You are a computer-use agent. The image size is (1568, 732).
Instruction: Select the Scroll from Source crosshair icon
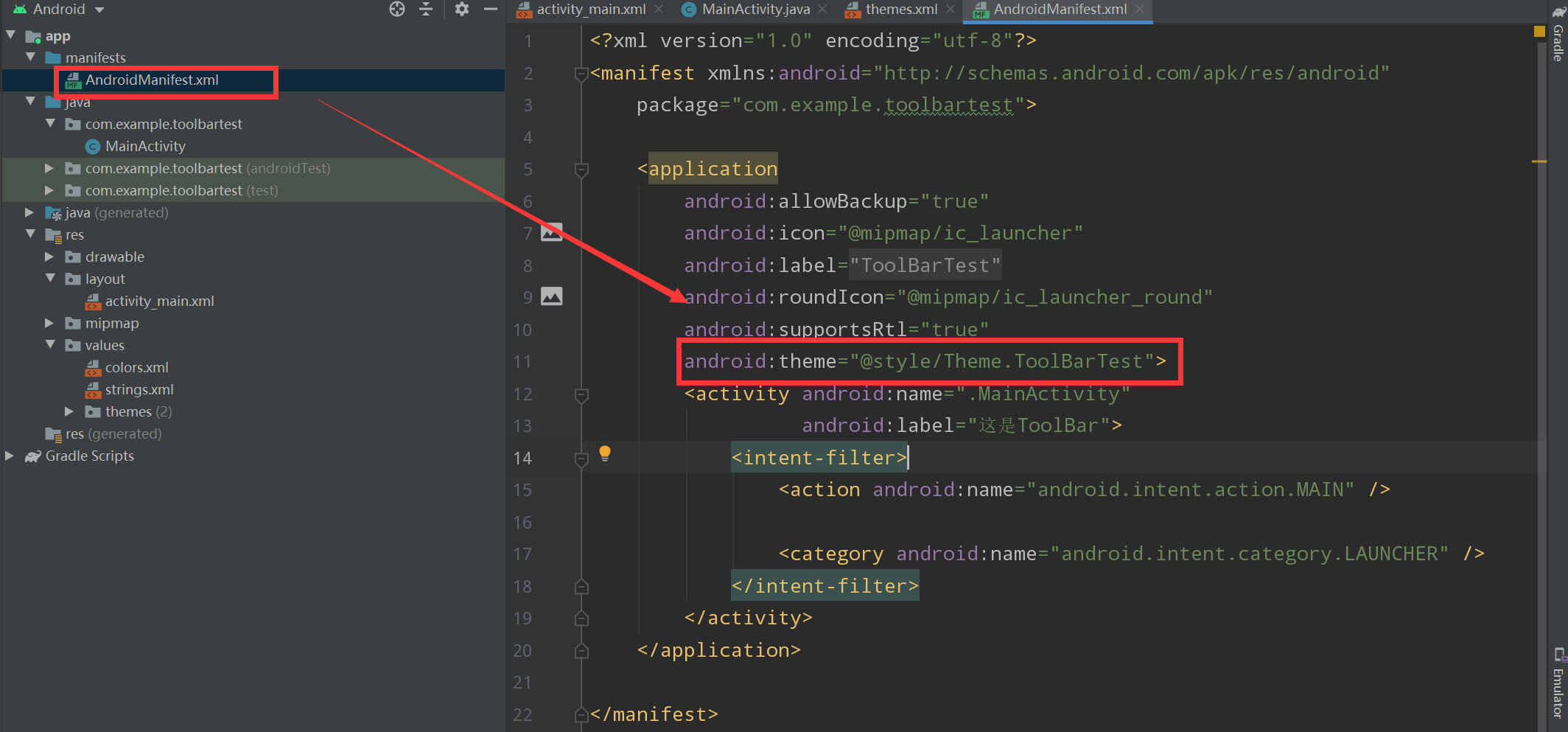[396, 10]
